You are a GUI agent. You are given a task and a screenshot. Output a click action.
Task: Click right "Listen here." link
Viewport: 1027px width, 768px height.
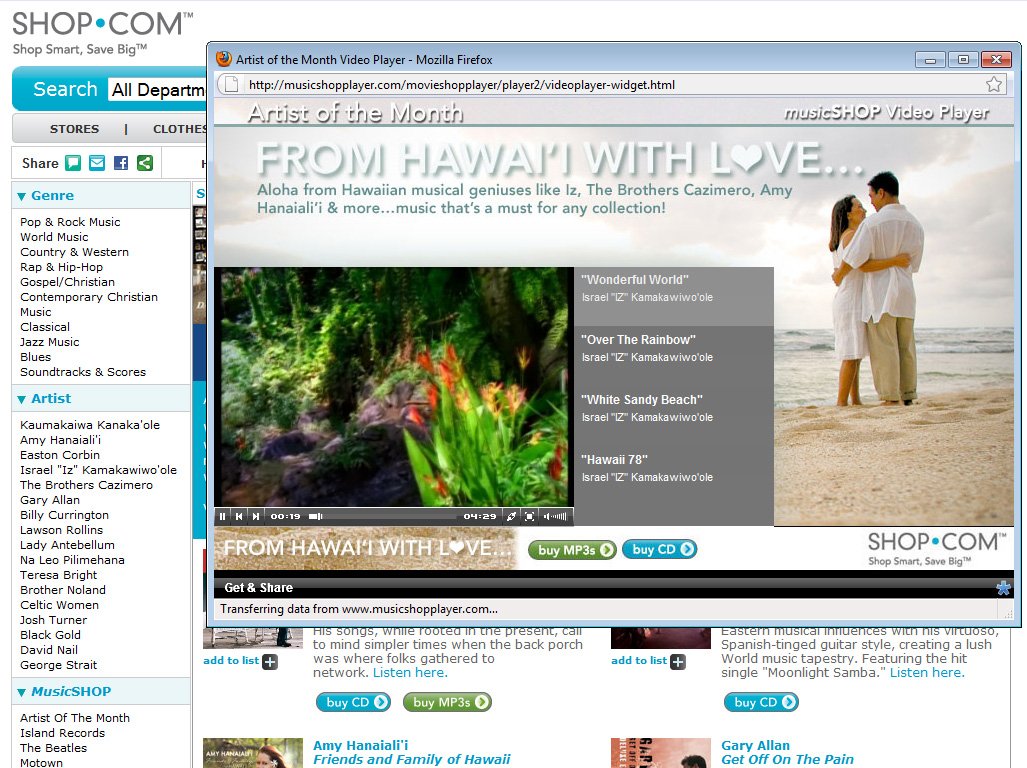(x=927, y=672)
